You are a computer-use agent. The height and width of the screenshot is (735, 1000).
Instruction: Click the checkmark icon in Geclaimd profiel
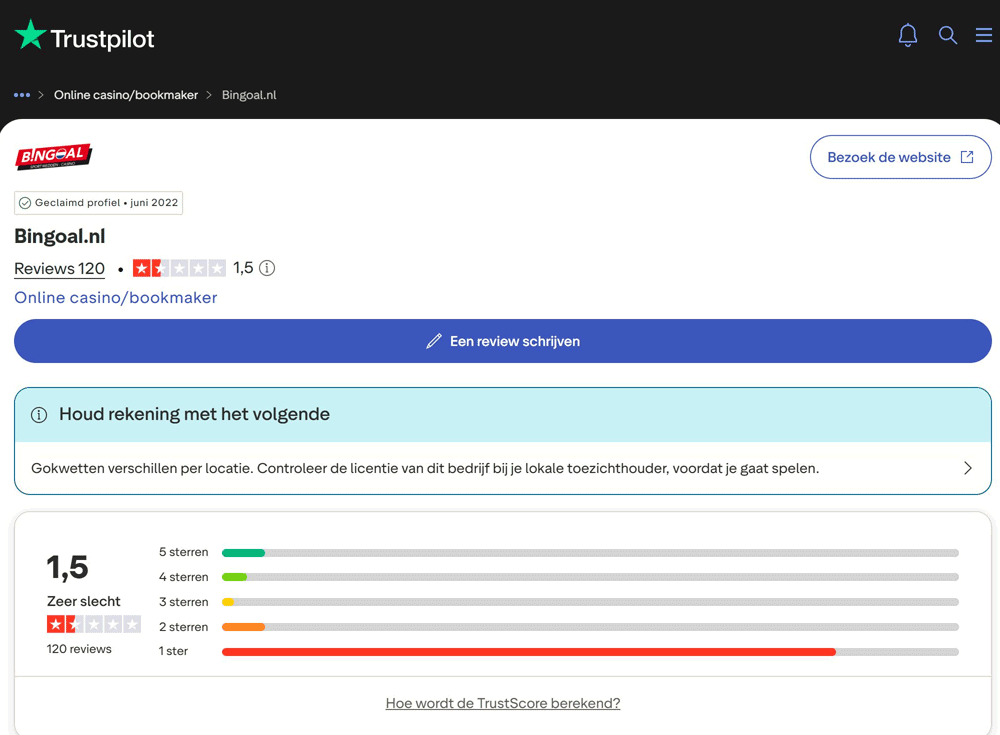(25, 203)
